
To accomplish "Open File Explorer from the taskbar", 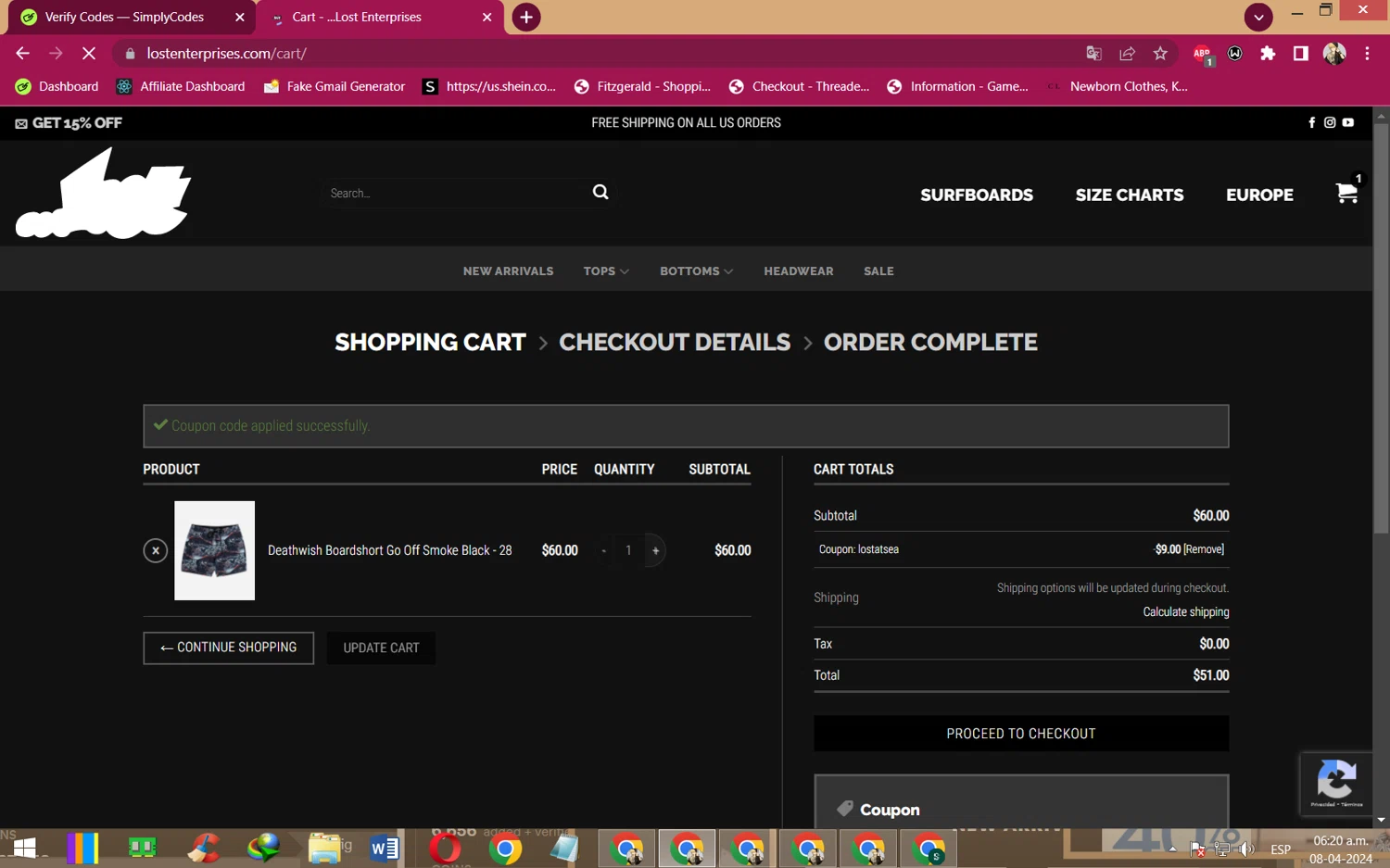I will point(324,849).
